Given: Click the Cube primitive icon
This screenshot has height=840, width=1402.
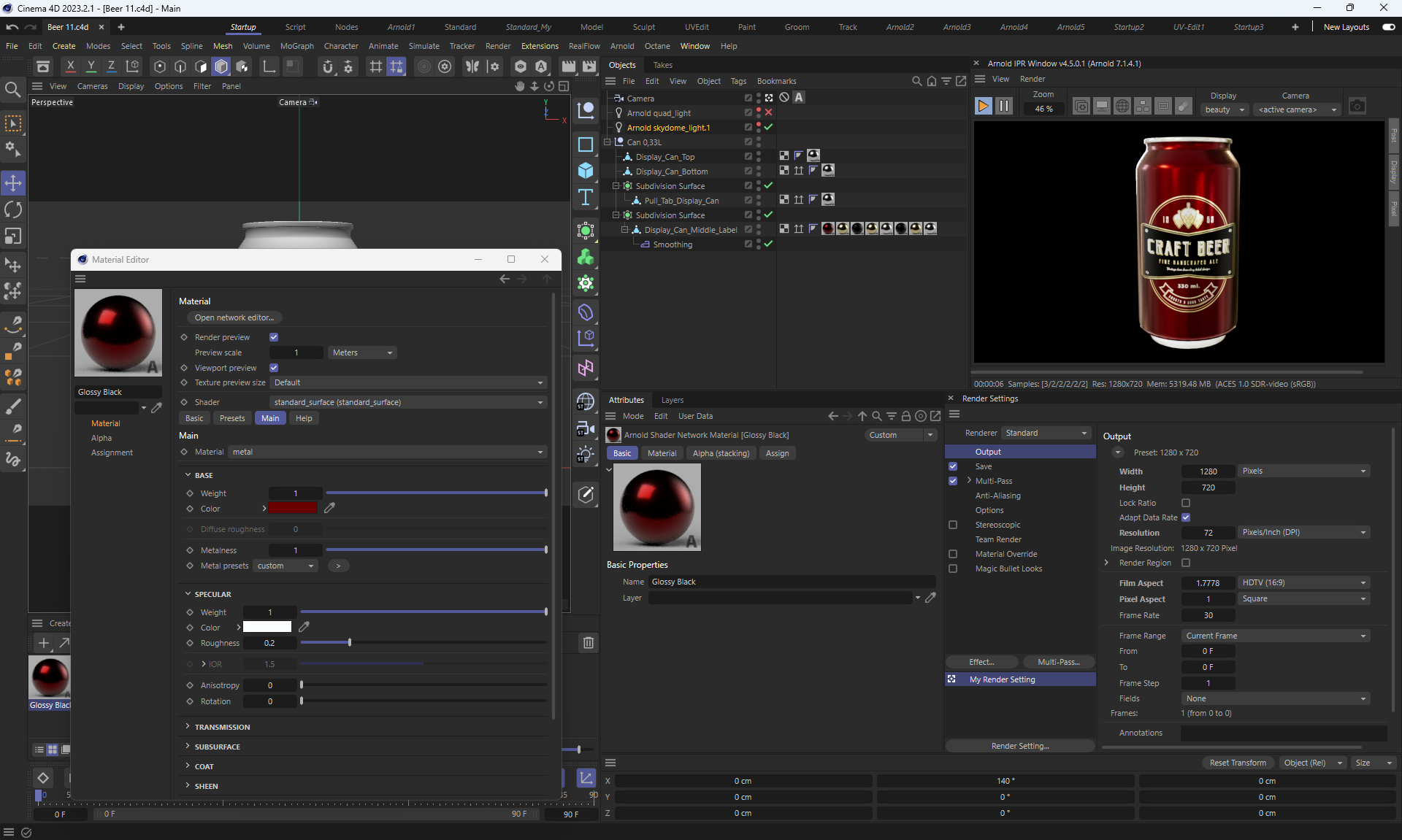Looking at the screenshot, I should tap(586, 171).
